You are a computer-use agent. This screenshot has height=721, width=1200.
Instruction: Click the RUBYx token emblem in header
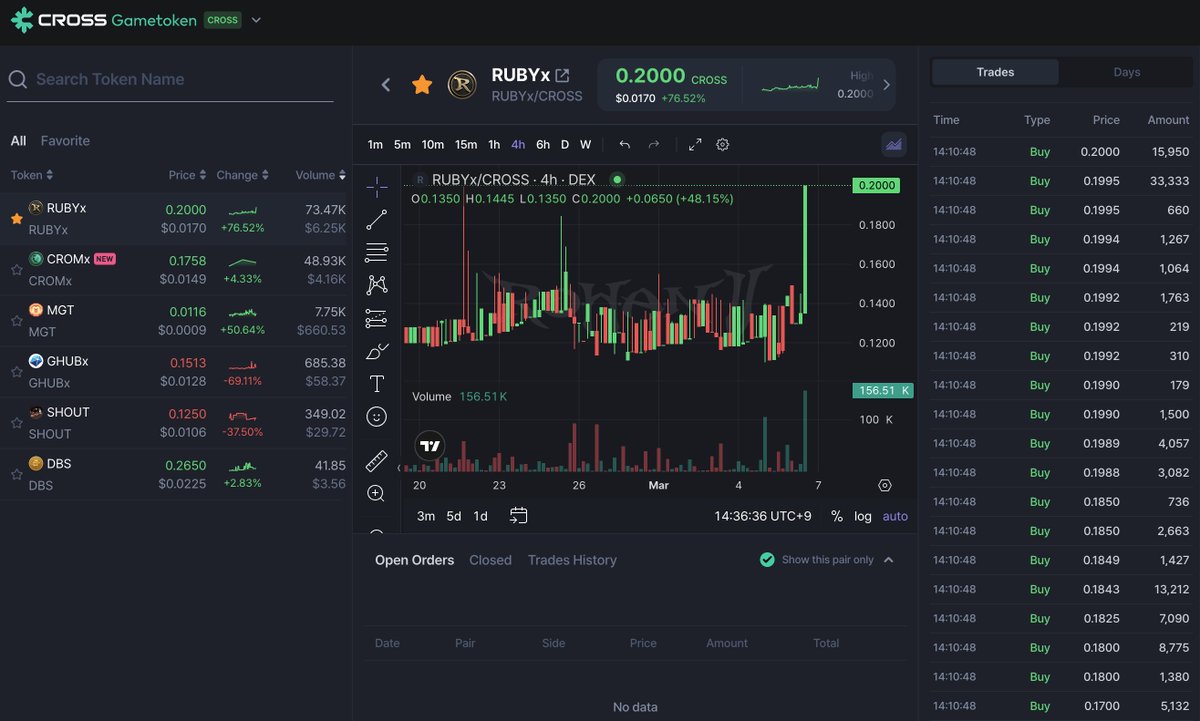462,85
